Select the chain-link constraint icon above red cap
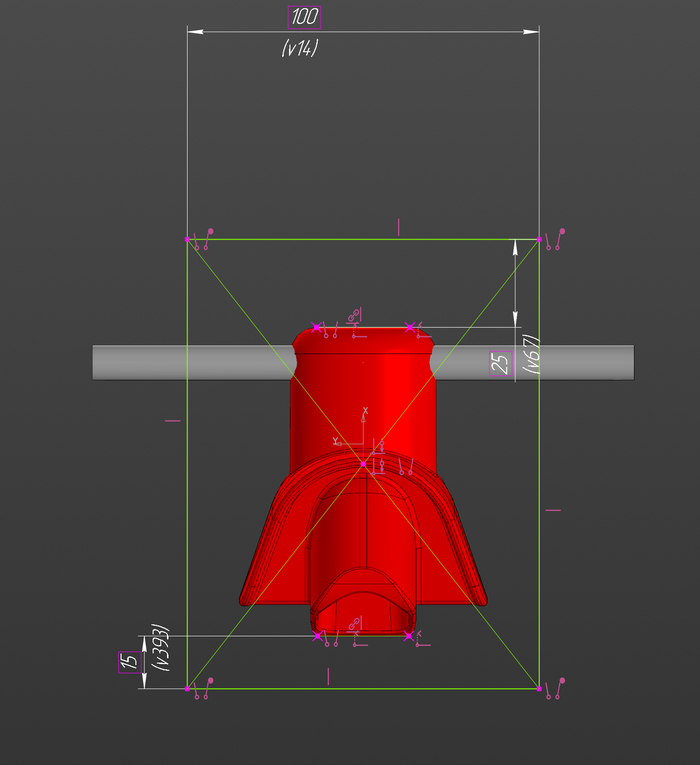The height and width of the screenshot is (765, 700). [x=353, y=317]
